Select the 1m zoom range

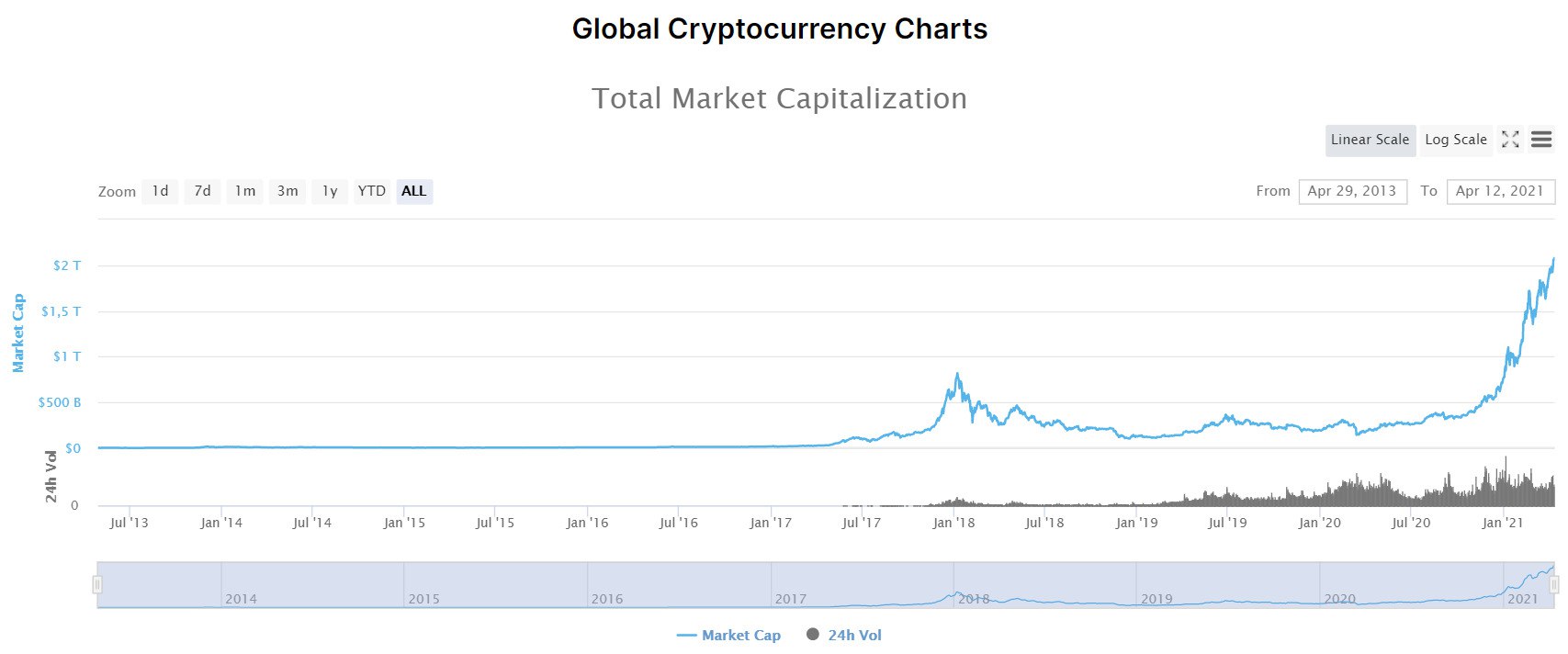244,191
